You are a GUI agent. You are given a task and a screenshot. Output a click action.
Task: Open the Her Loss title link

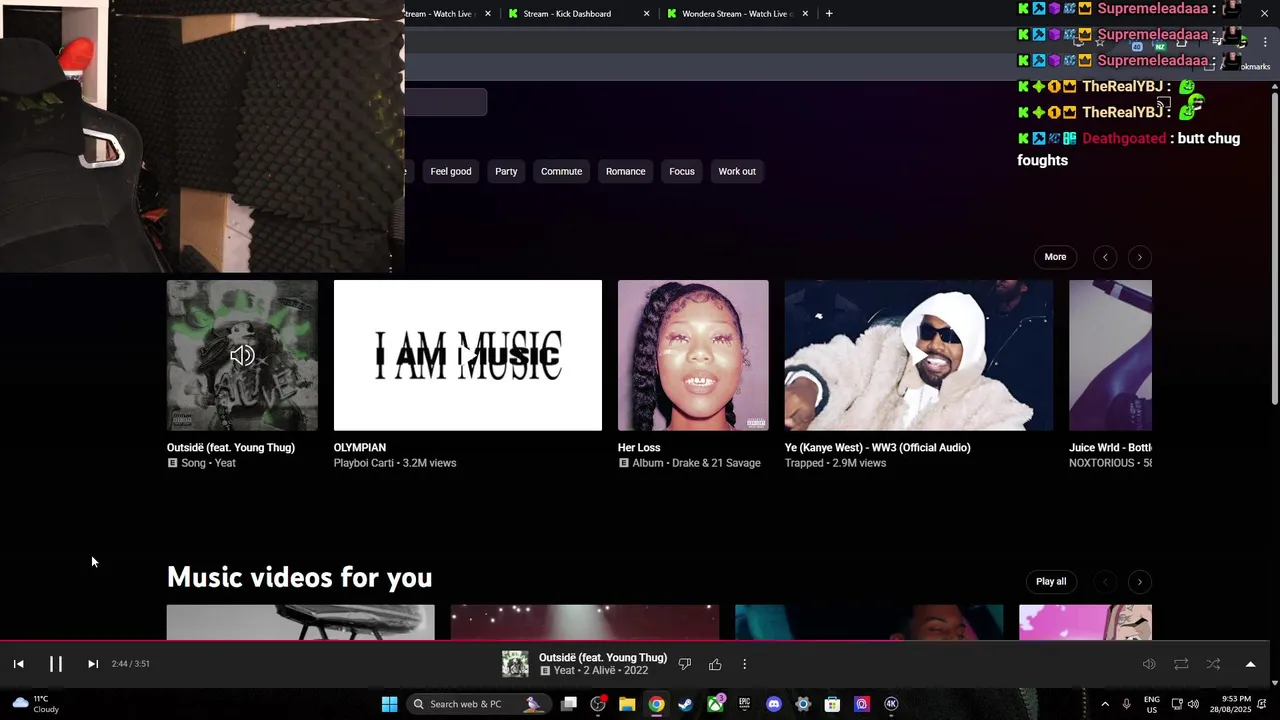[639, 448]
